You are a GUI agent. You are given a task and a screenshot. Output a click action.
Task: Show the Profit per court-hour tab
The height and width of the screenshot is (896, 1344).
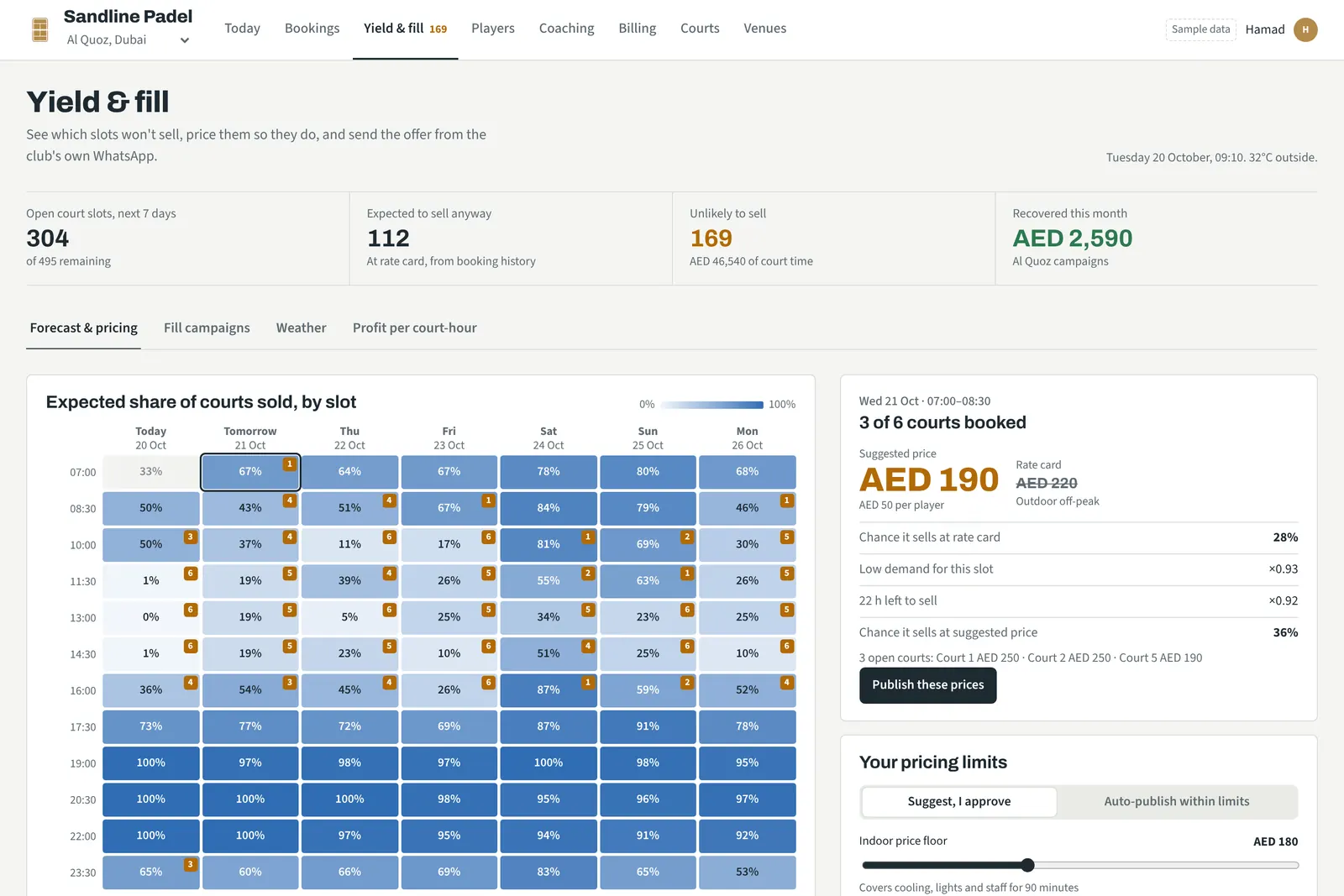pos(414,327)
